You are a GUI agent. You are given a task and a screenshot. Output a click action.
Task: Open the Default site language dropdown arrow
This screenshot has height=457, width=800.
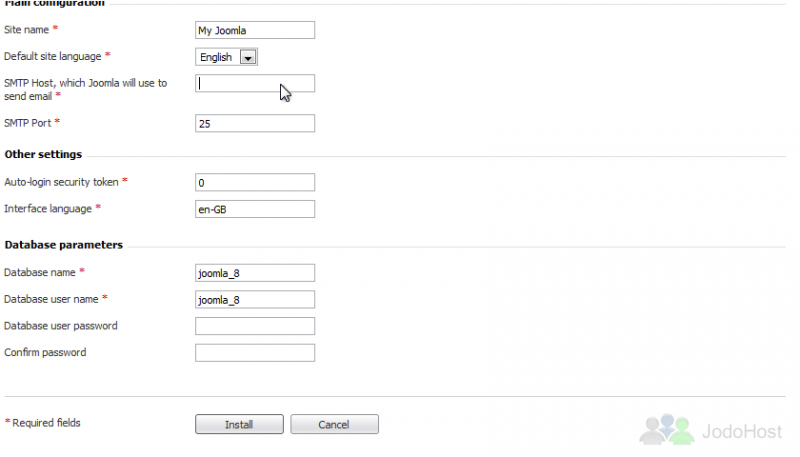[248, 57]
